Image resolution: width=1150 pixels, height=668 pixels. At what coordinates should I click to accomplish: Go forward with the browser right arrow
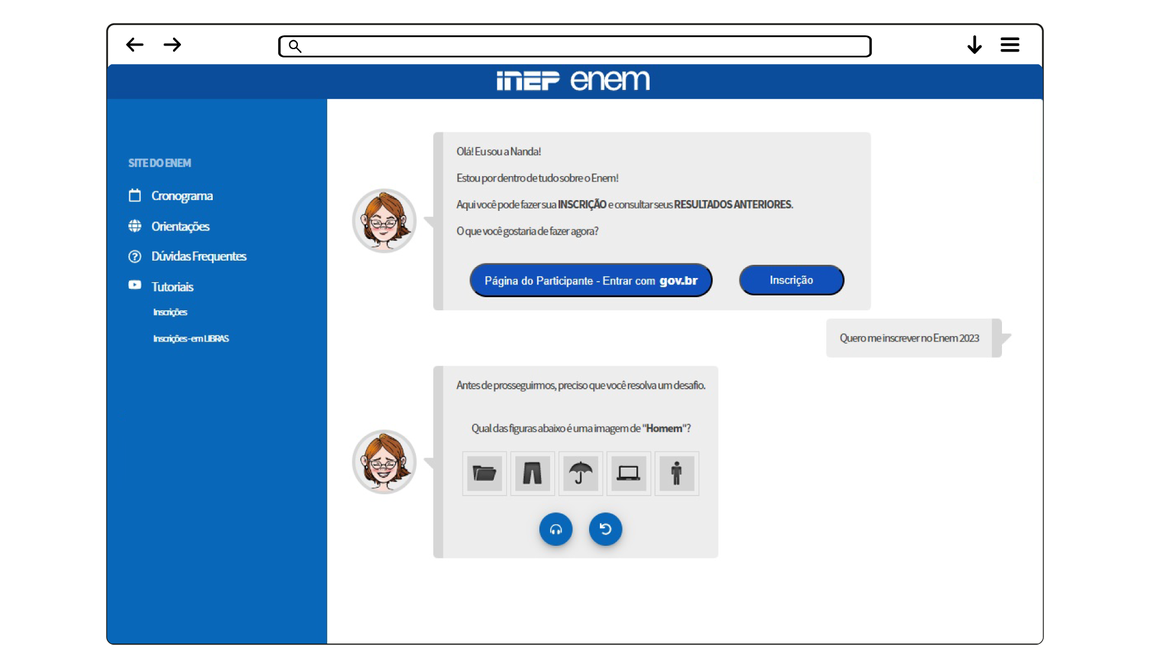point(172,45)
